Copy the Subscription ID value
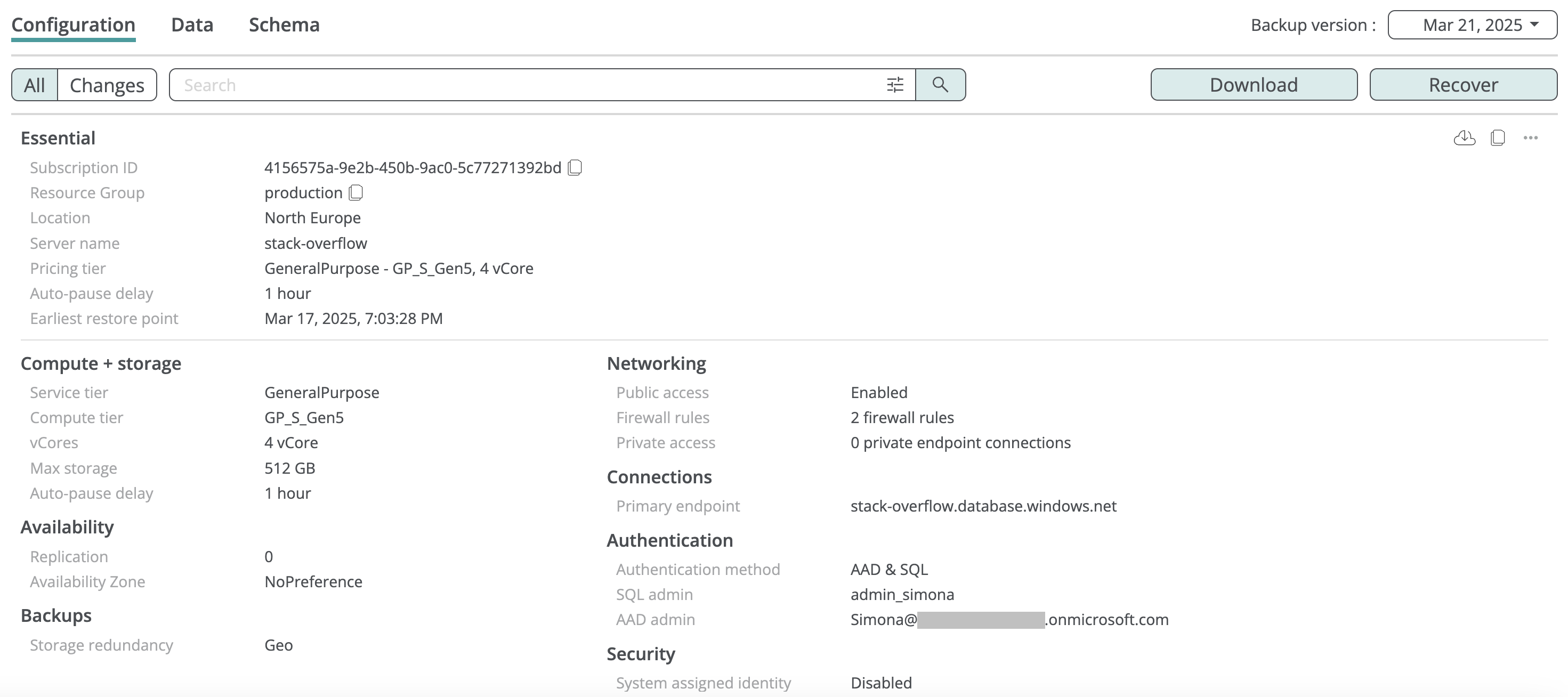 tap(575, 167)
